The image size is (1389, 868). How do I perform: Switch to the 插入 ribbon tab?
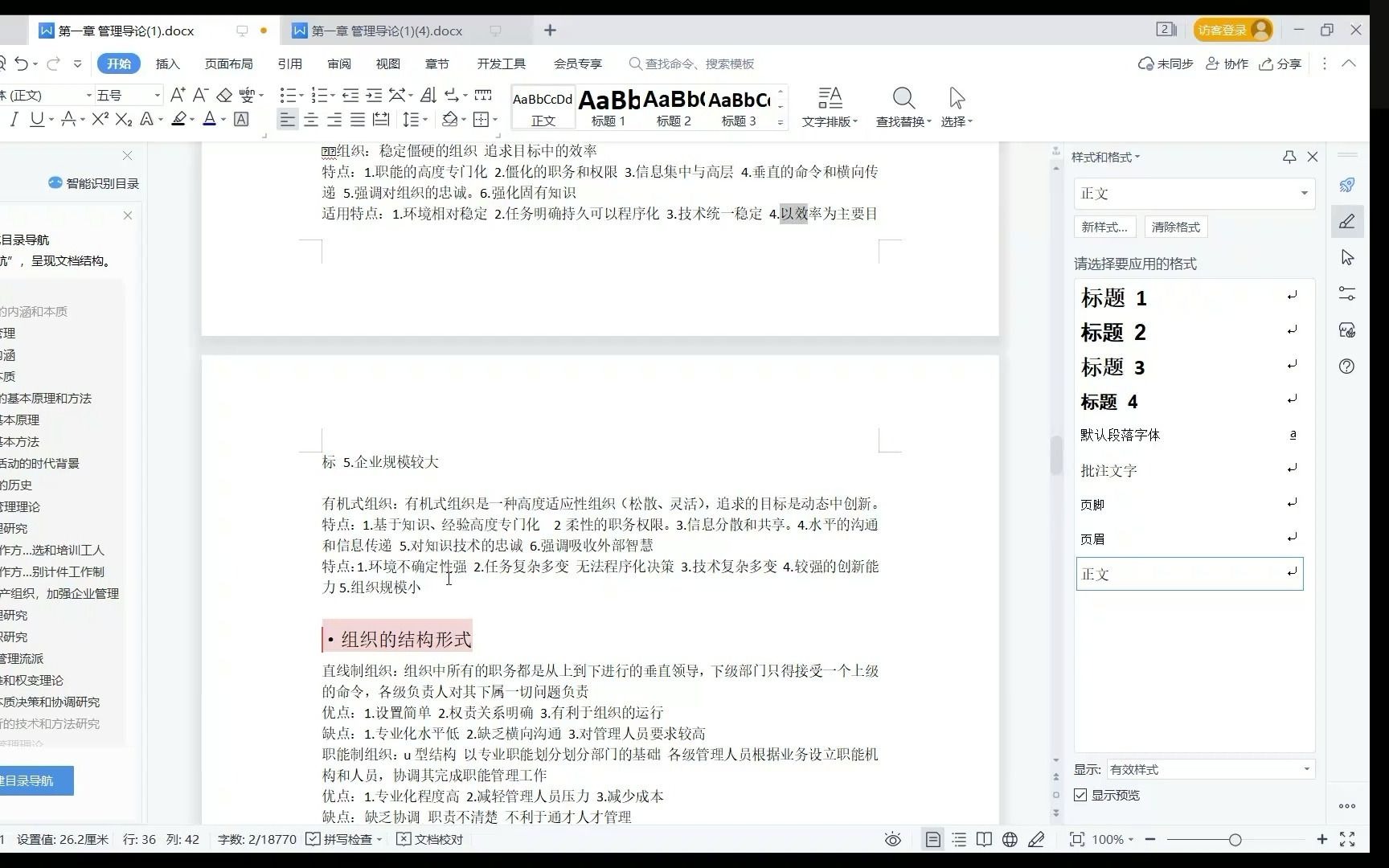(167, 63)
